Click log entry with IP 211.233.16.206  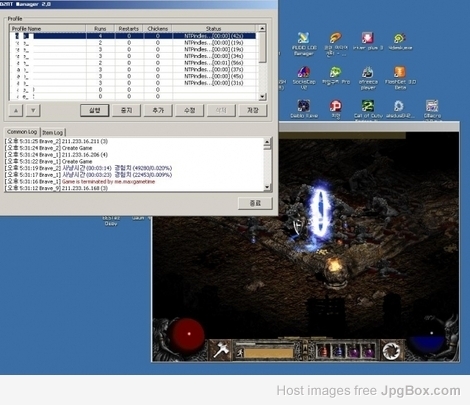pyautogui.click(x=56, y=155)
